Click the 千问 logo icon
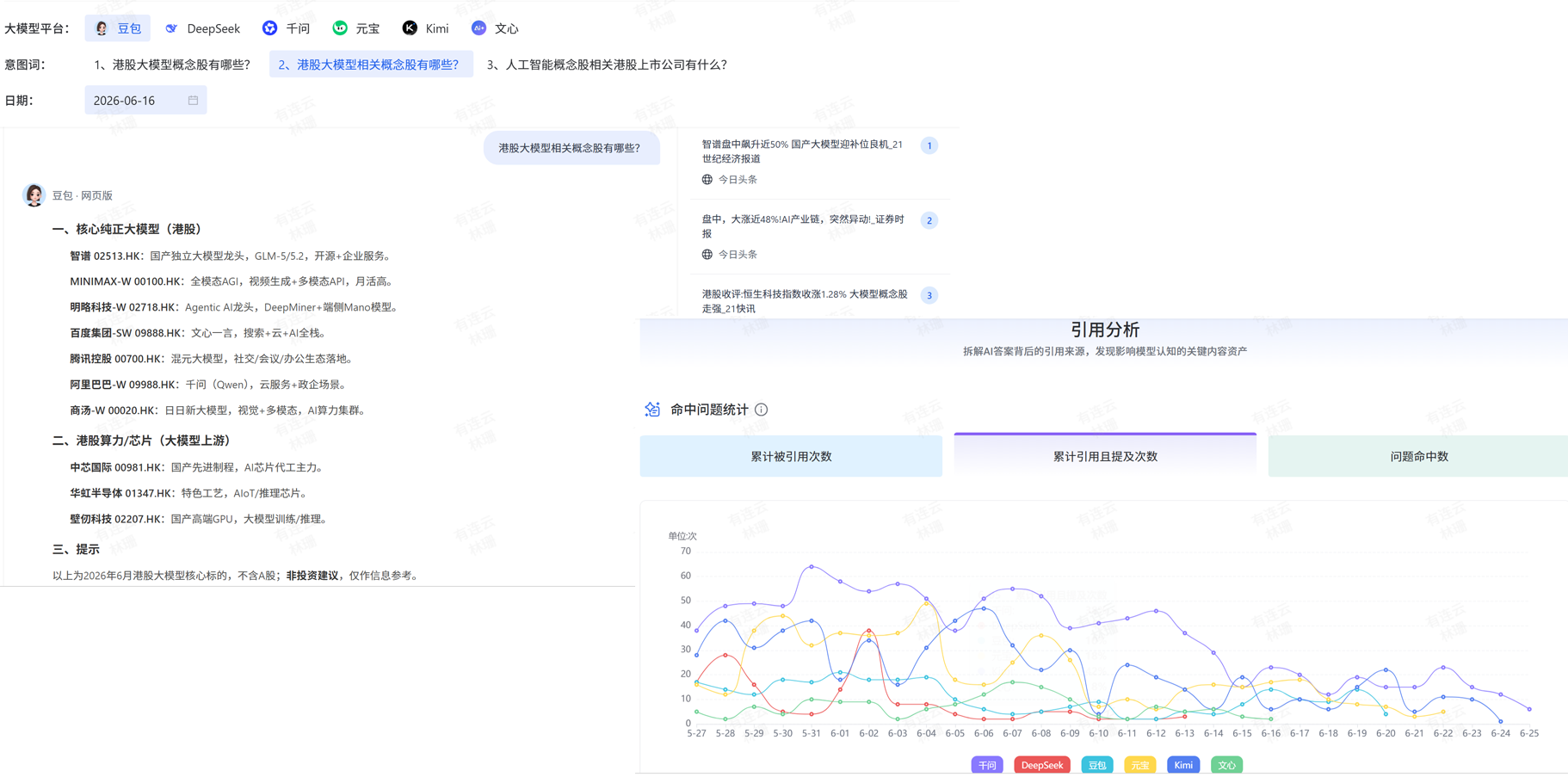 pos(270,28)
